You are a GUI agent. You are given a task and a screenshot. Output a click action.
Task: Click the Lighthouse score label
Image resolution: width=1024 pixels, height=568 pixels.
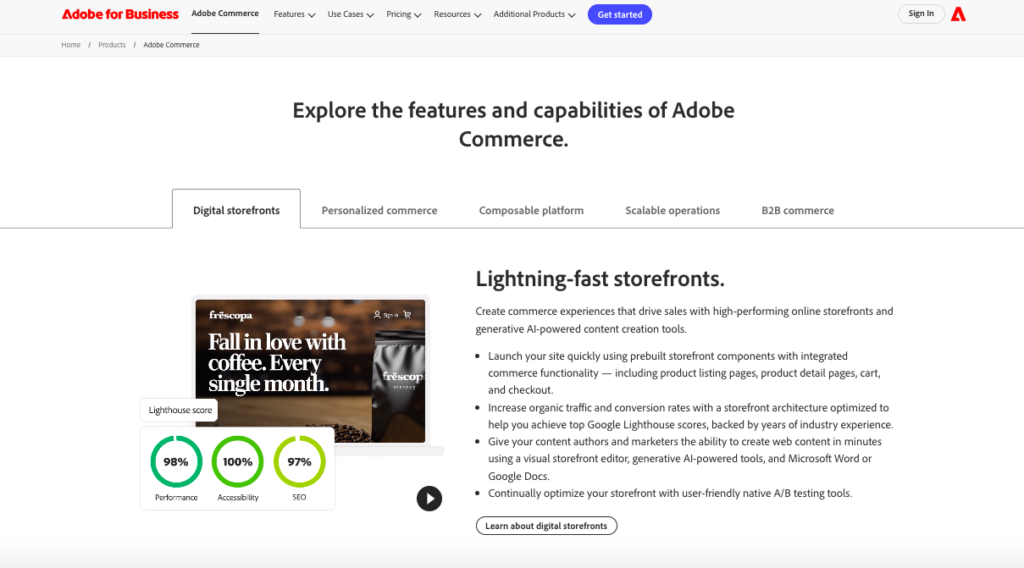pyautogui.click(x=180, y=410)
